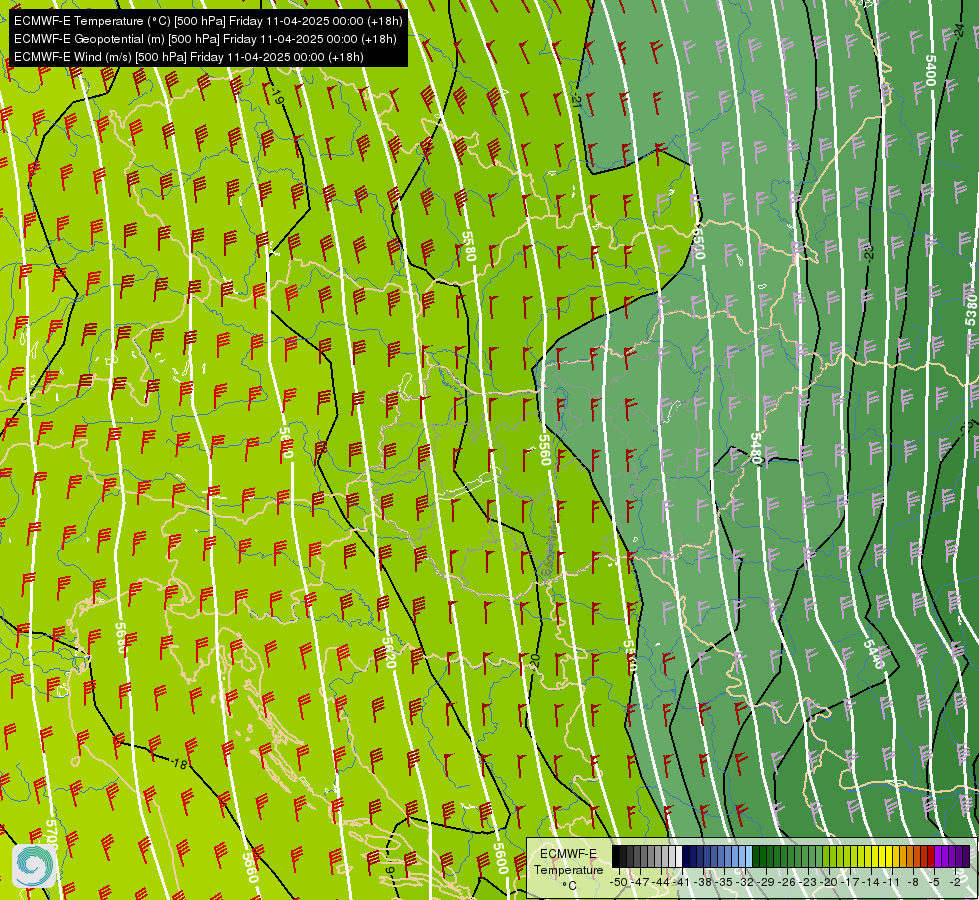Pick the red swatch left of -5
The width and height of the screenshot is (979, 900).
pos(932,856)
